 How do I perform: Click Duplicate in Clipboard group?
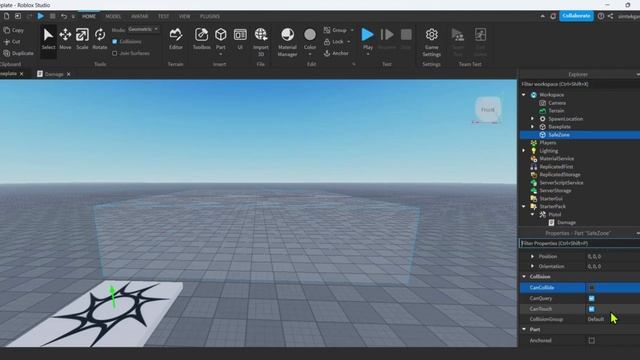[18, 53]
